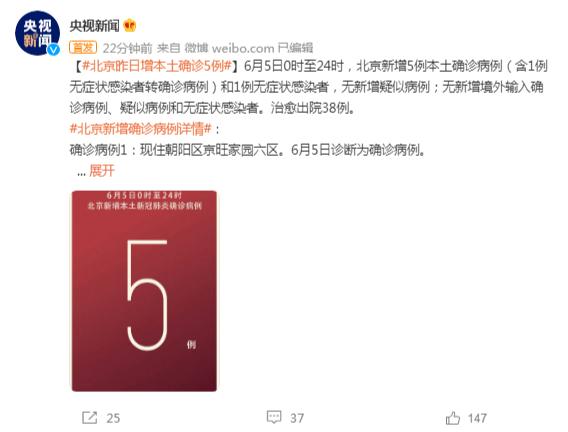Click the 首发 tag label
The width and height of the screenshot is (568, 432).
83,47
